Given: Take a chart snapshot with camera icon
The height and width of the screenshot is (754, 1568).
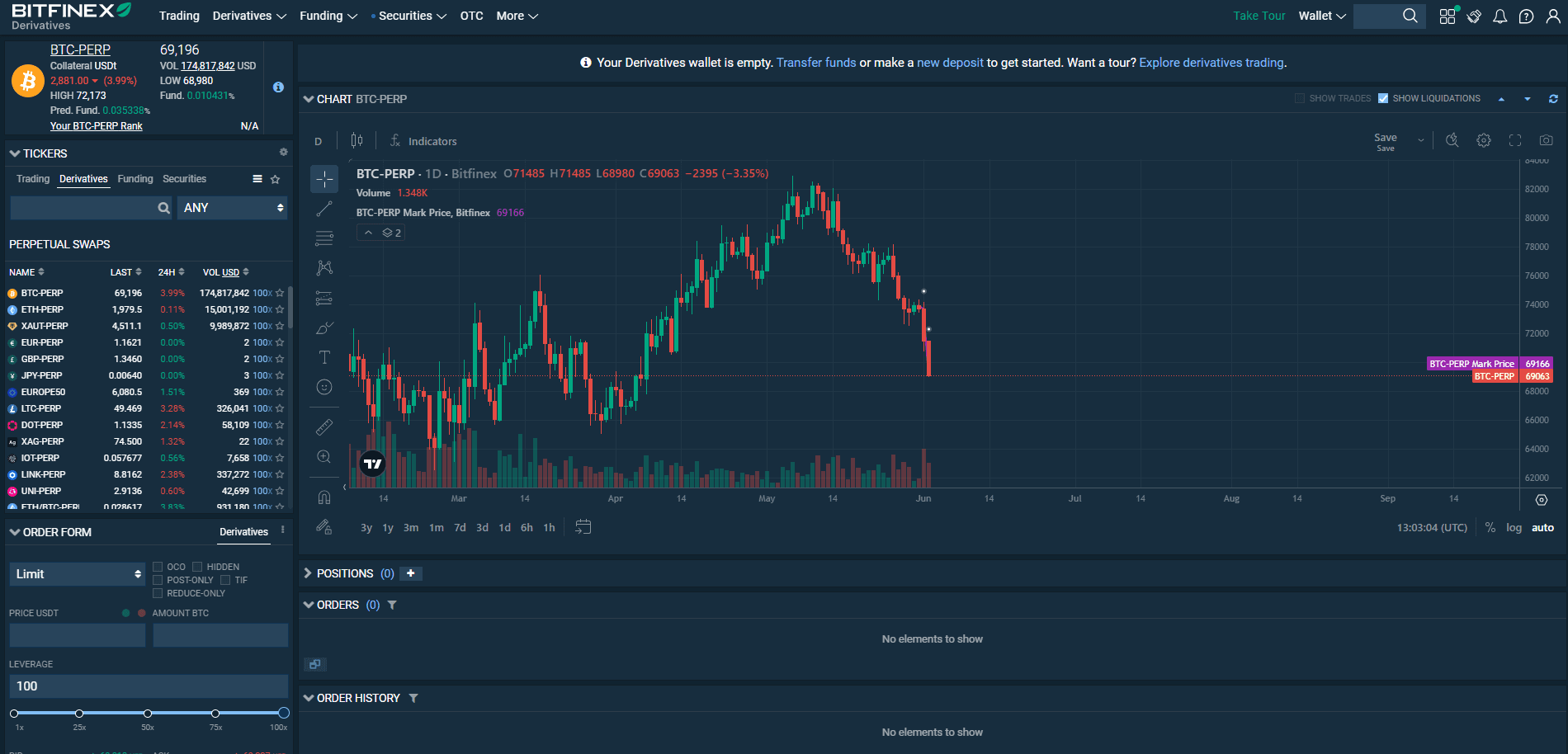Looking at the screenshot, I should click(x=1547, y=140).
